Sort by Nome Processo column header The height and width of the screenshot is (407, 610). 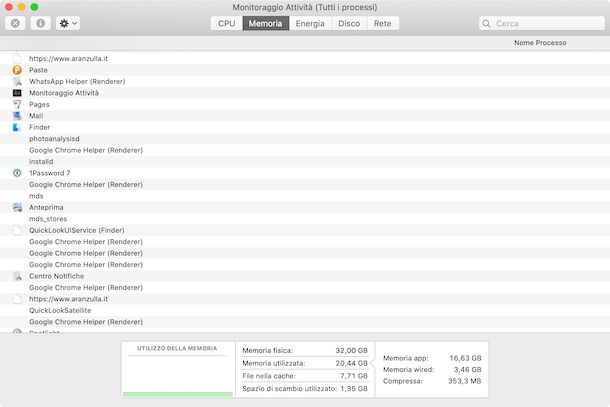pyautogui.click(x=540, y=43)
